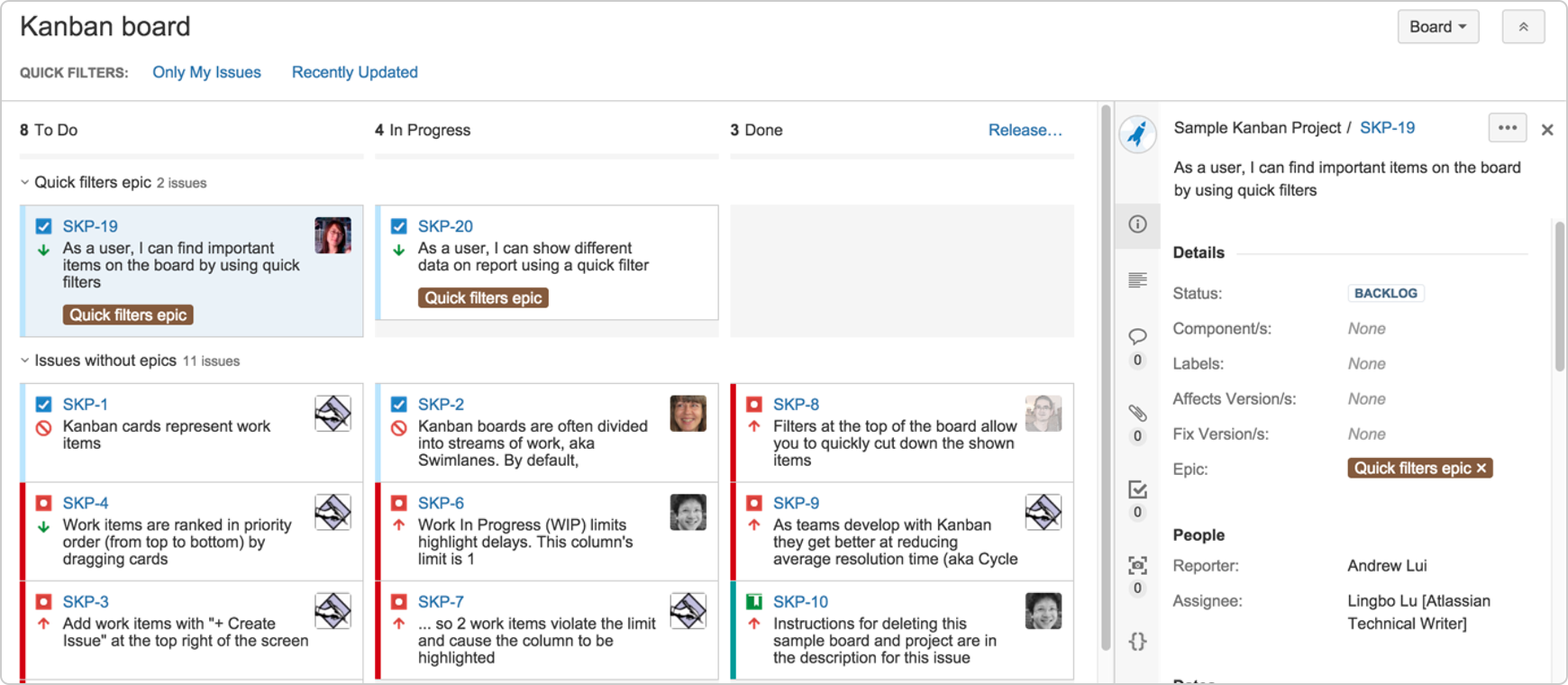
Task: Remove the Quick filters epic tag
Action: (x=1481, y=469)
